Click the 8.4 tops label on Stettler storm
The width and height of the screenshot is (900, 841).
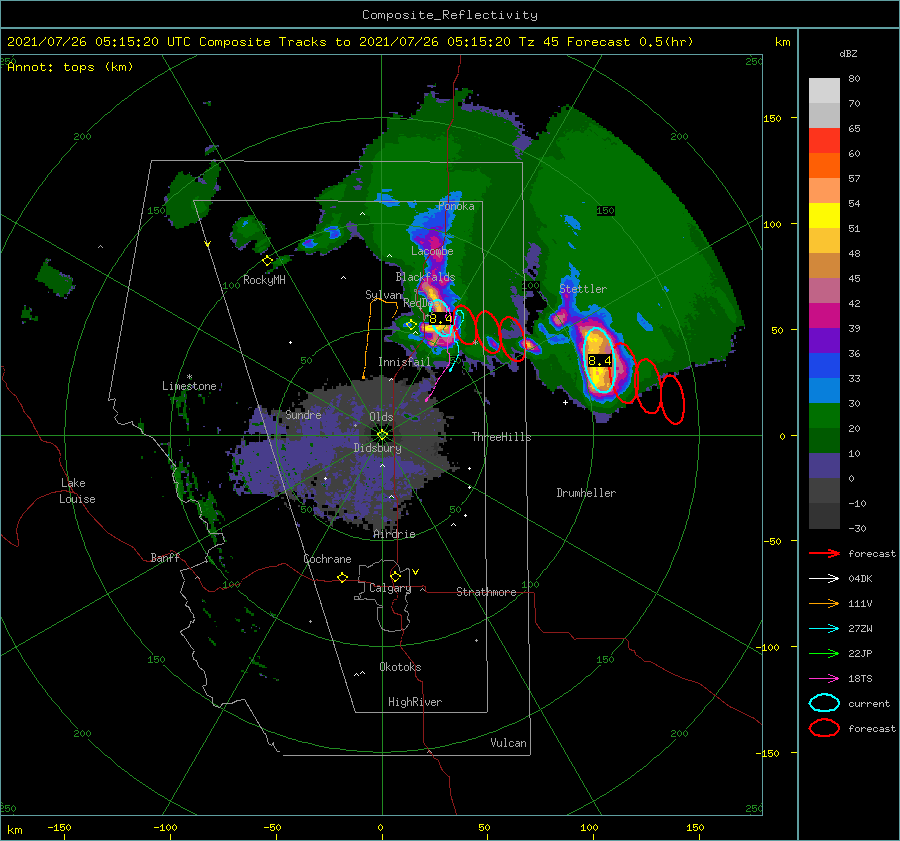600,361
